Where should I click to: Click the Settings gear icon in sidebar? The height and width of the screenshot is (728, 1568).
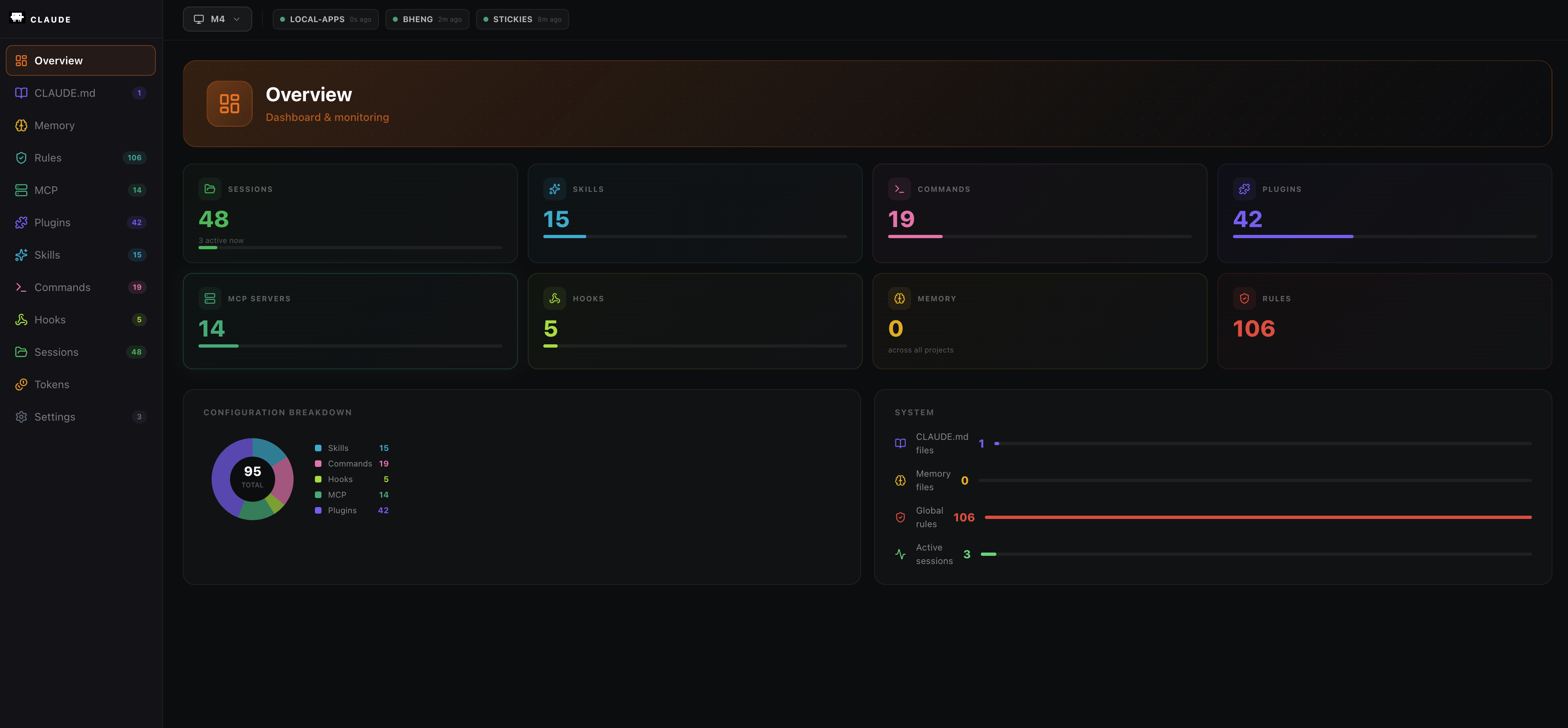coord(21,417)
